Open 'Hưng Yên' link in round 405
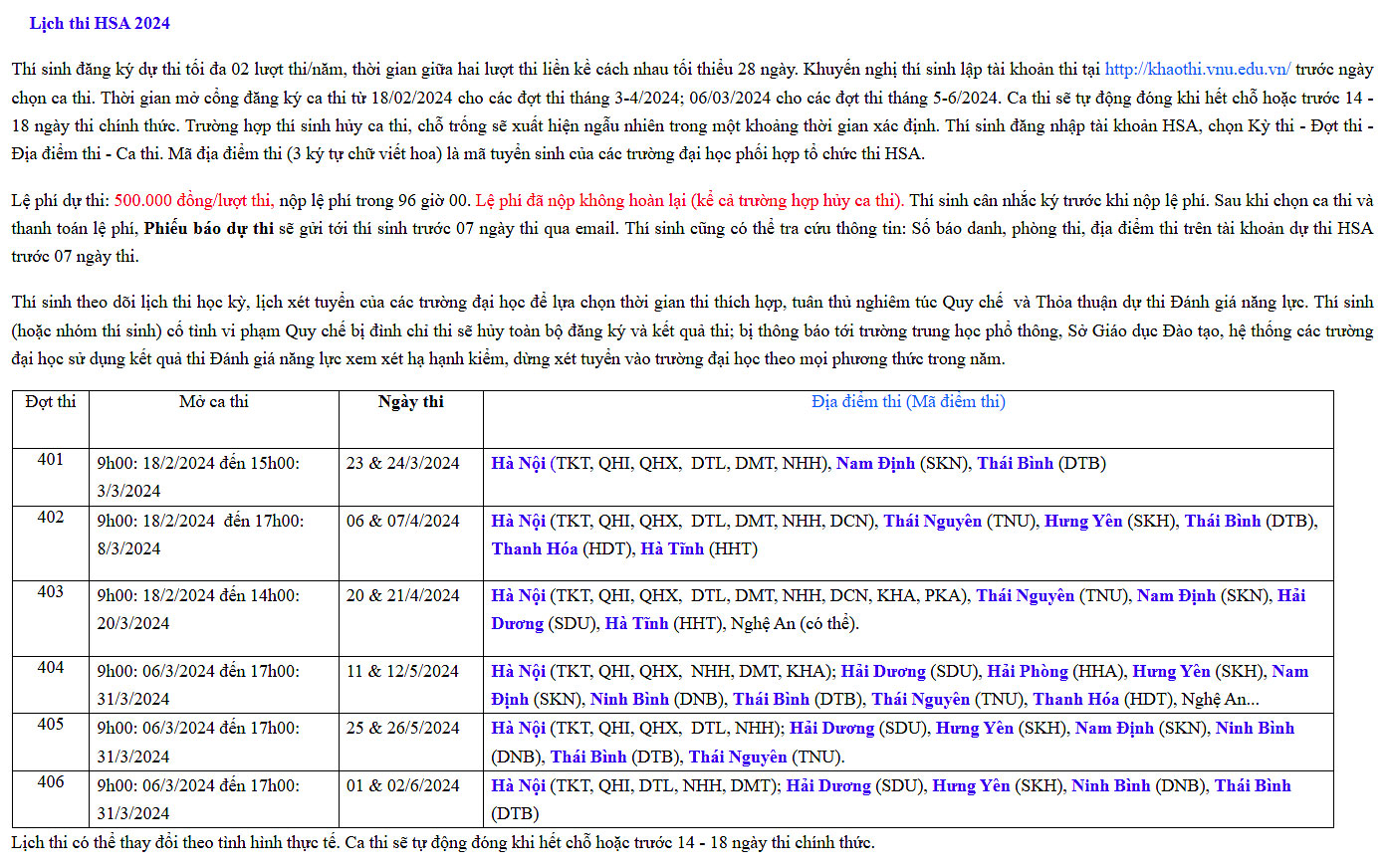Viewport: 1390px width, 868px height. pyautogui.click(x=975, y=729)
